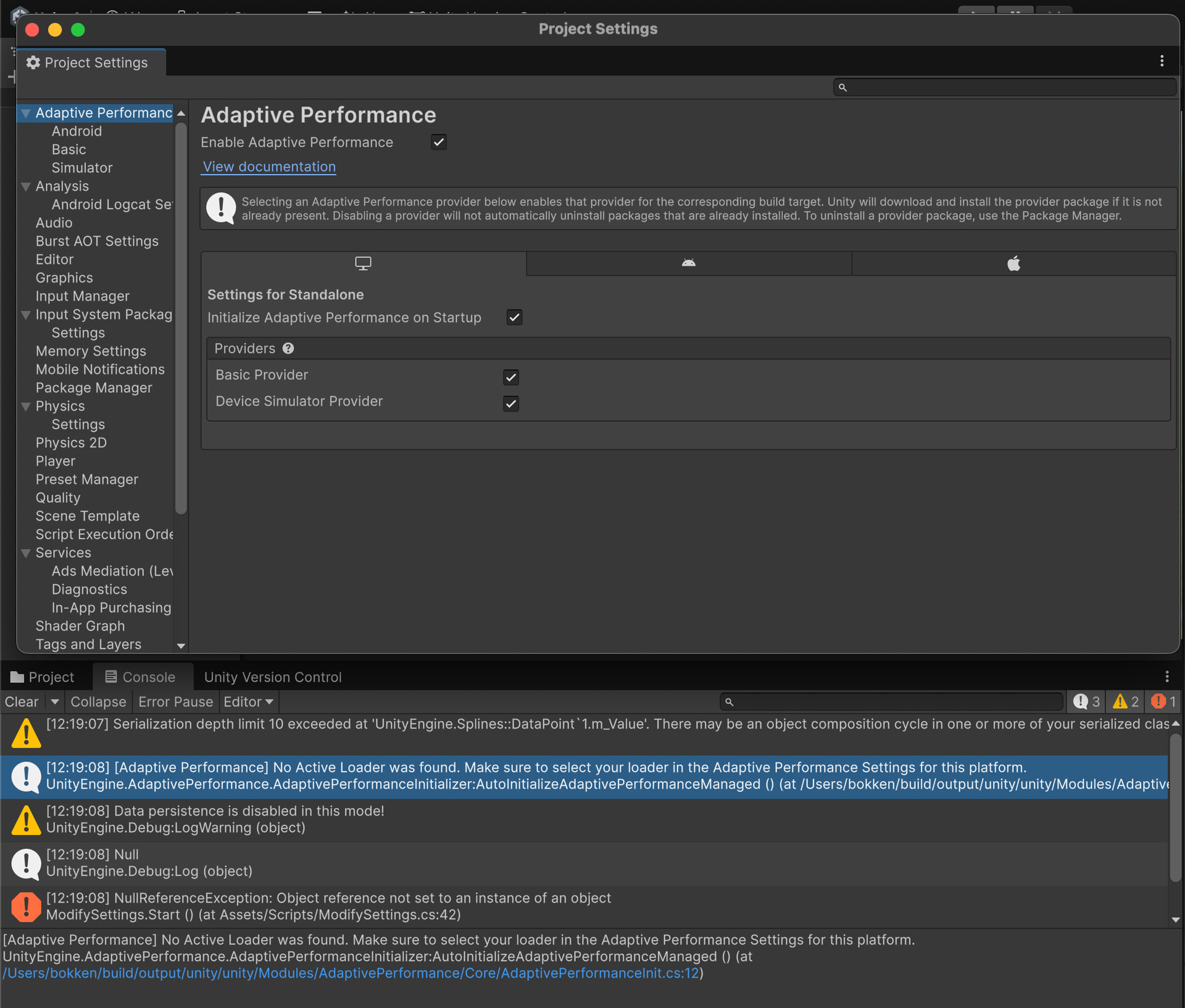Open the View documentation link
Image resolution: width=1185 pixels, height=1008 pixels.
(x=268, y=167)
